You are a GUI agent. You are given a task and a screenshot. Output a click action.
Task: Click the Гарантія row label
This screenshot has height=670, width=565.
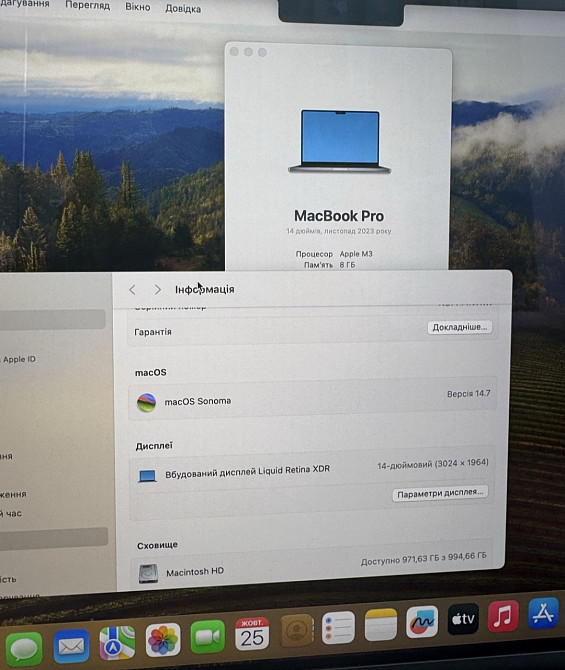(153, 332)
